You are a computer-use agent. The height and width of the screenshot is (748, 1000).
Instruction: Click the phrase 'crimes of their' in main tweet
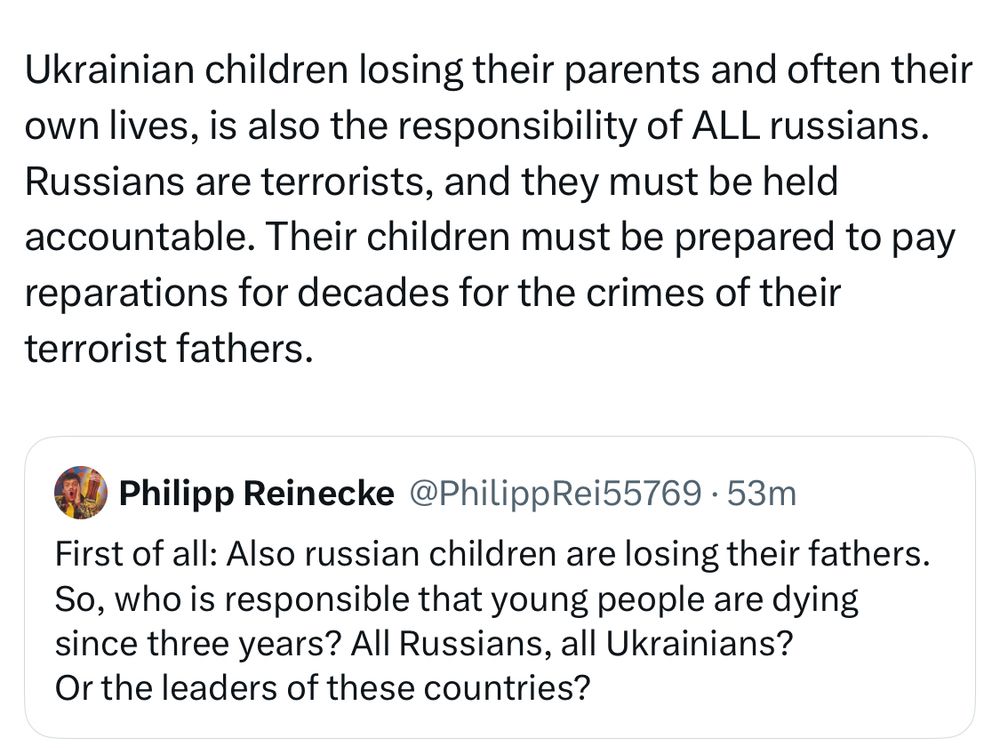[x=713, y=293]
